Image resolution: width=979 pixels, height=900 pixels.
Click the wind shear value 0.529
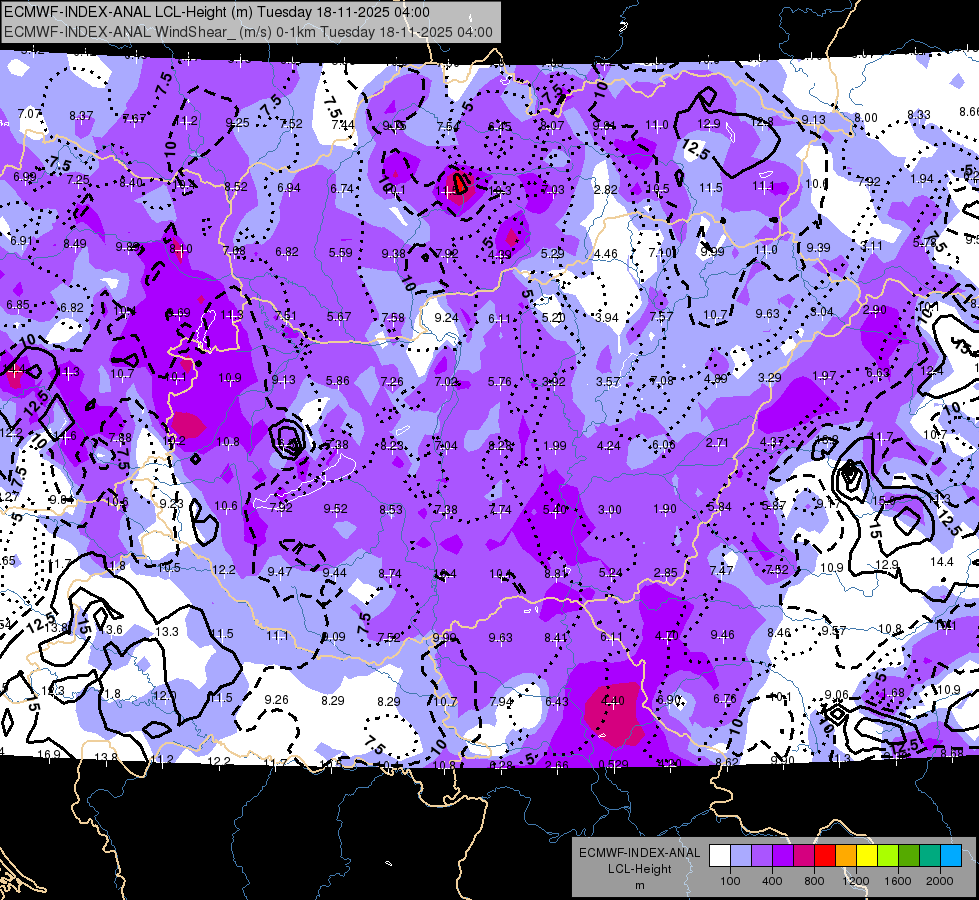613,764
